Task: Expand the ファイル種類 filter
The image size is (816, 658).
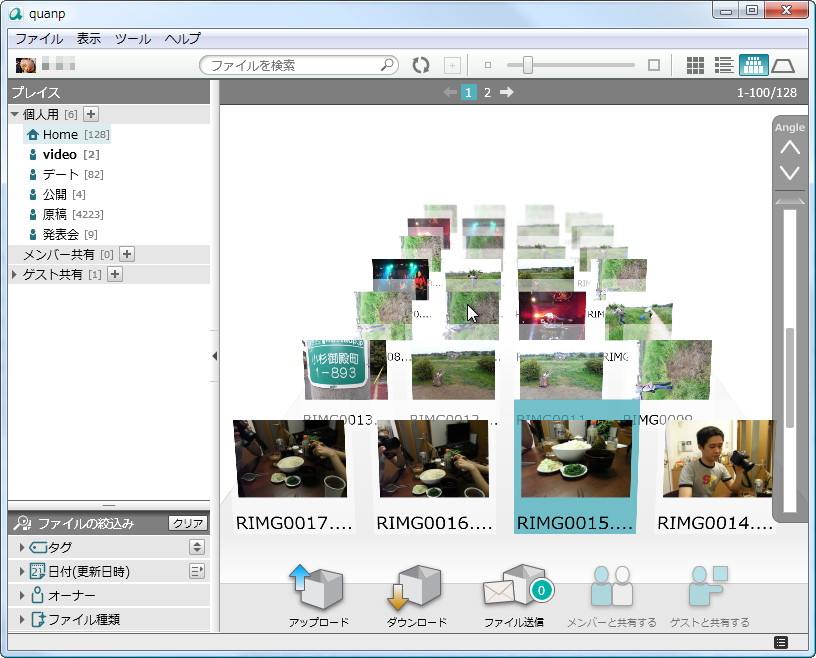Action: tap(22, 619)
